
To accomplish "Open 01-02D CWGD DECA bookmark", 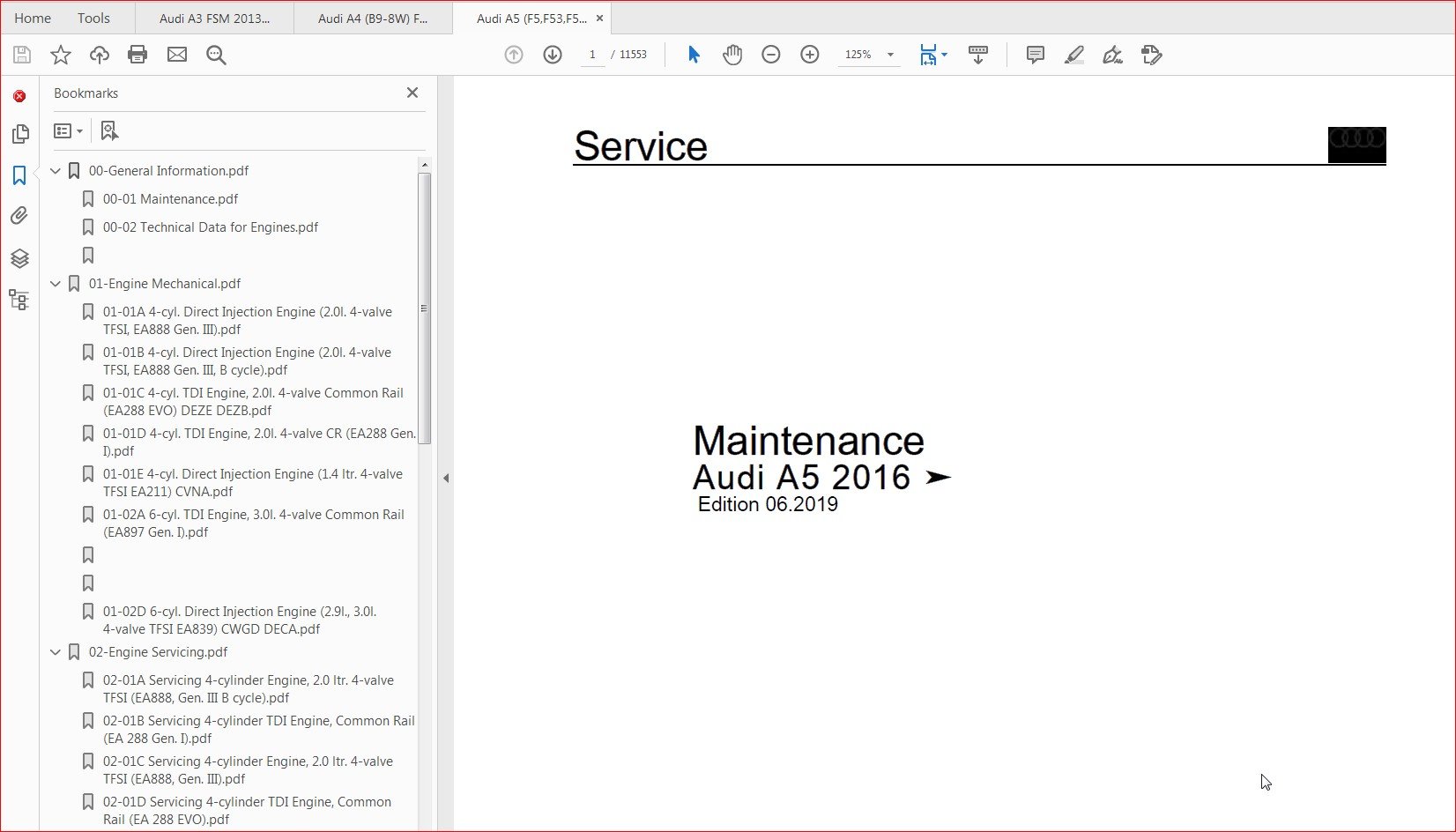I will [x=240, y=620].
